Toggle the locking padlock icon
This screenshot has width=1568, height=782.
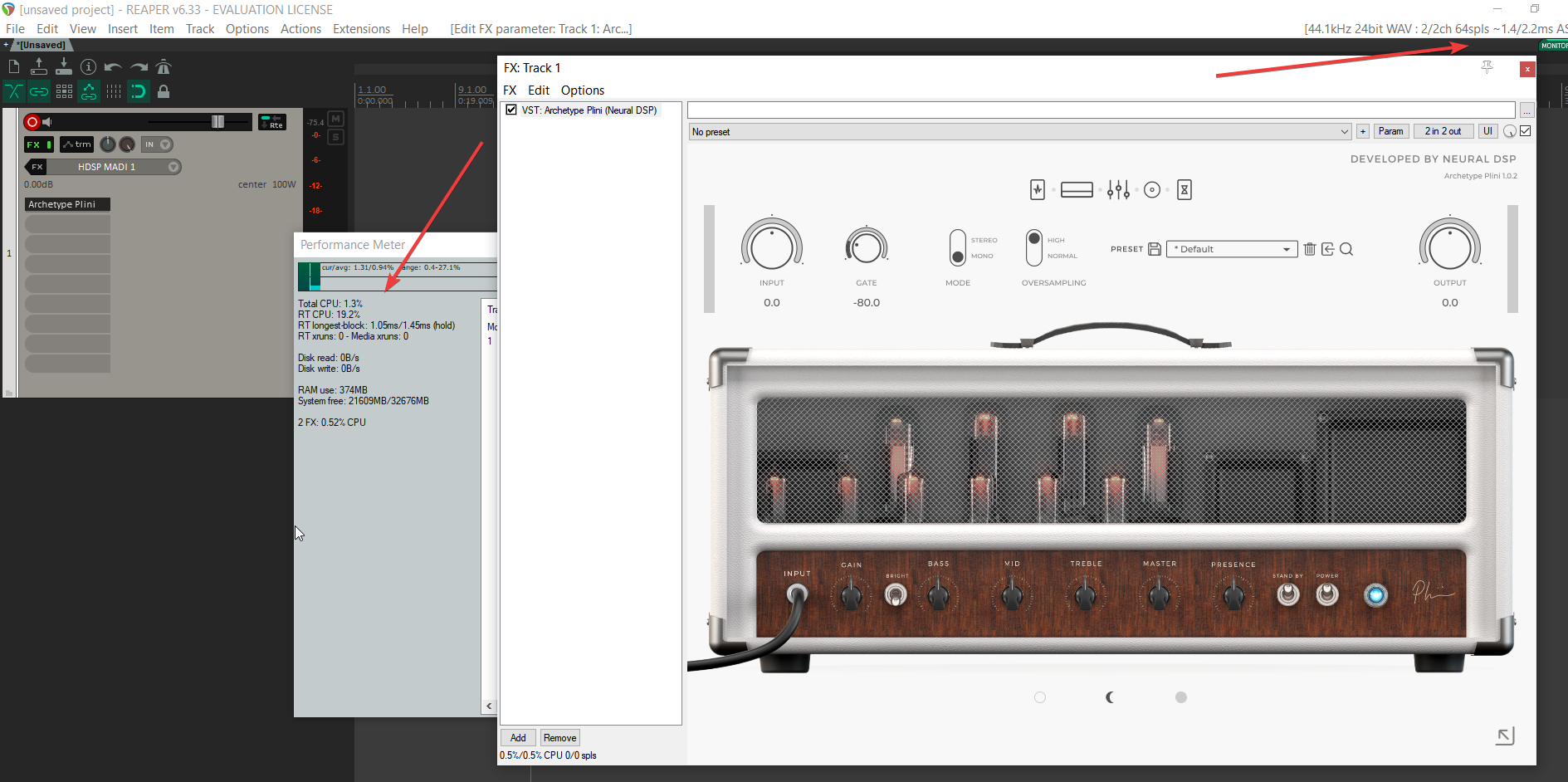164,91
